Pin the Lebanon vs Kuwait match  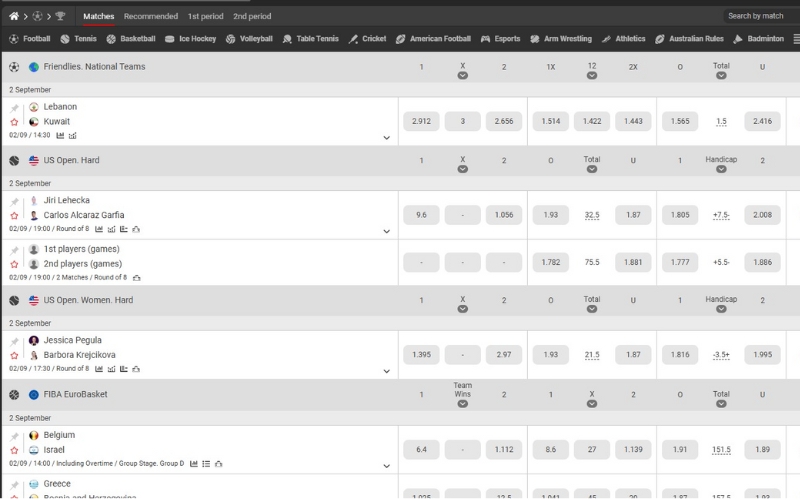click(14, 108)
